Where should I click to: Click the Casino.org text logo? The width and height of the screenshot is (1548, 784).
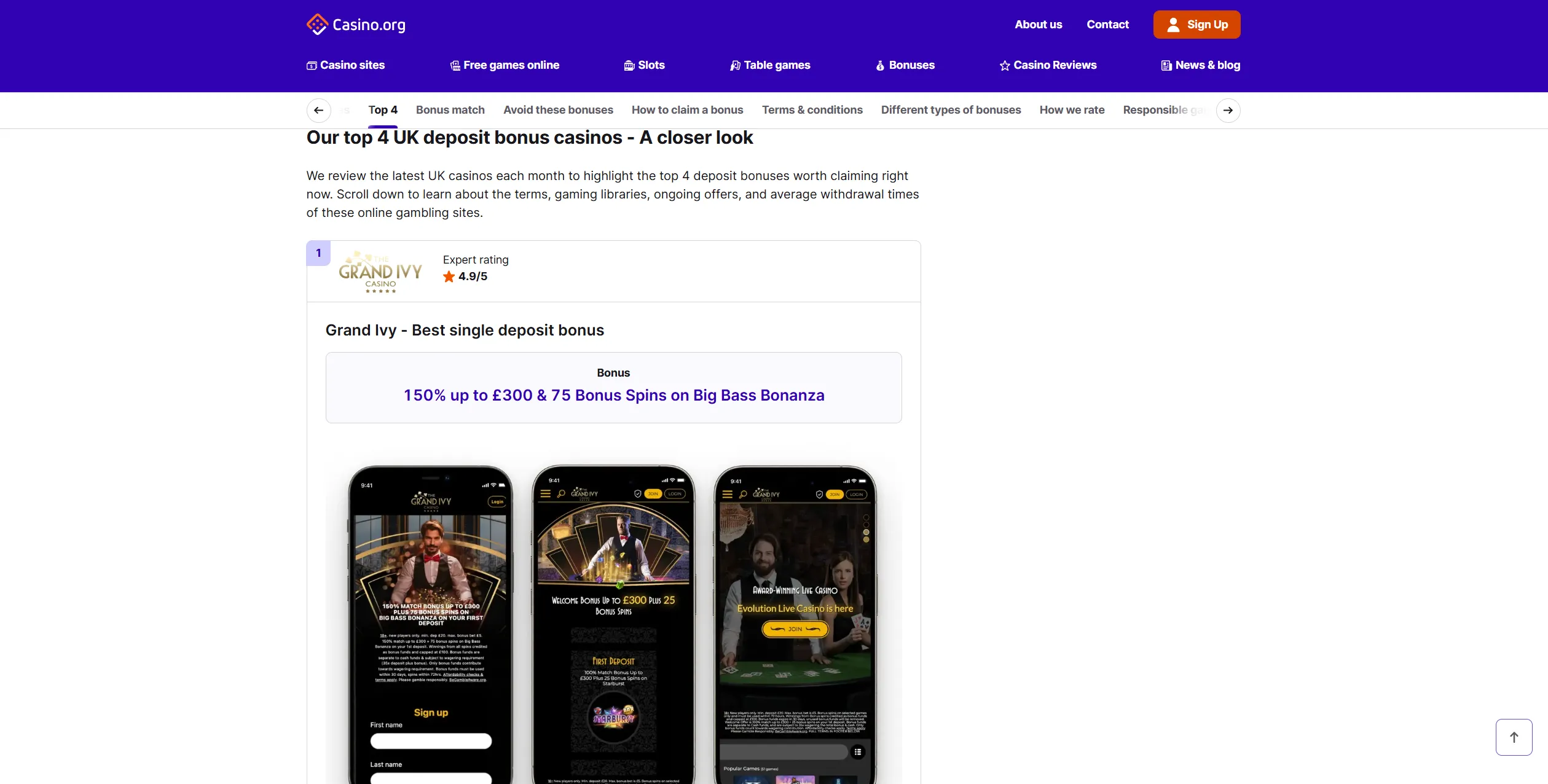(x=369, y=25)
